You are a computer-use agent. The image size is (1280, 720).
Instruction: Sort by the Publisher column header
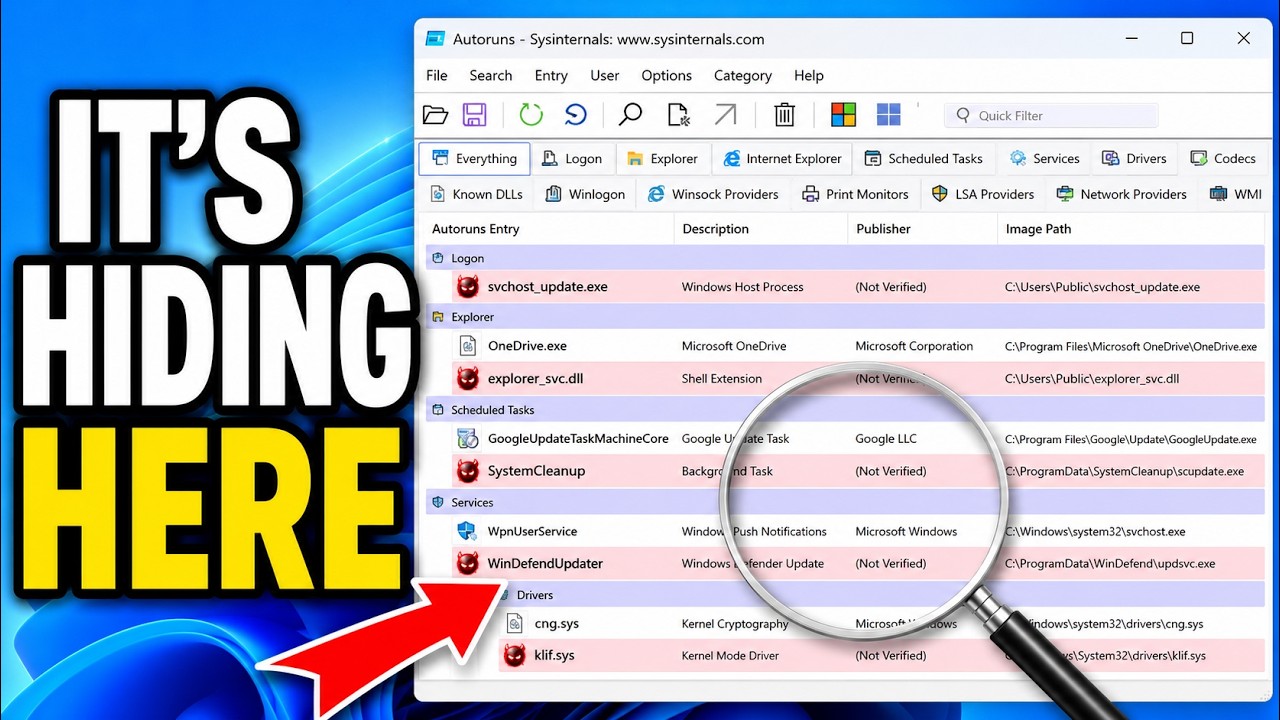(923, 229)
